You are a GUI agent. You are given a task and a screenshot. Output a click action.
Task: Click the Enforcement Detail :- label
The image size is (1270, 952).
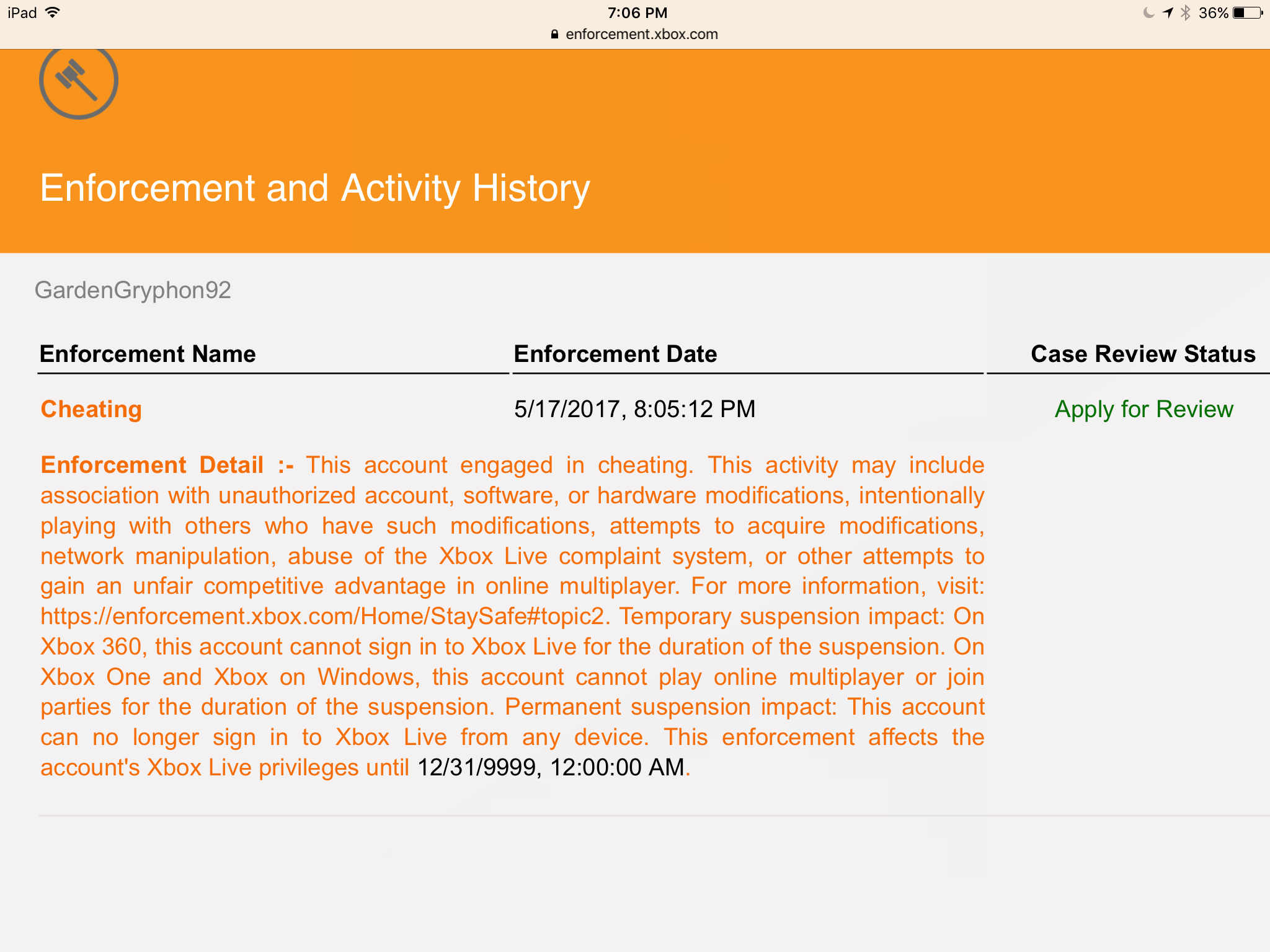tap(167, 465)
